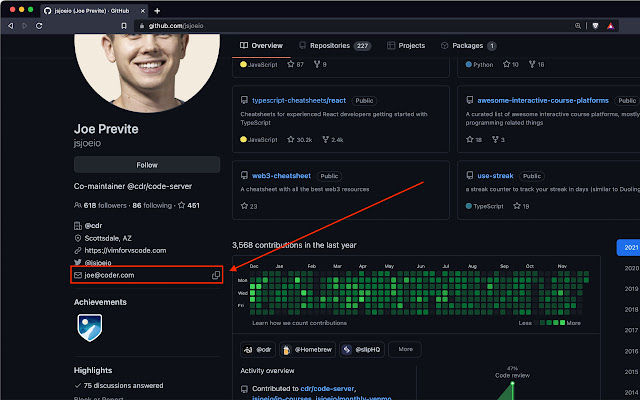Click the 2.4k forks on typescript-cheatsheets/react

coord(333,140)
